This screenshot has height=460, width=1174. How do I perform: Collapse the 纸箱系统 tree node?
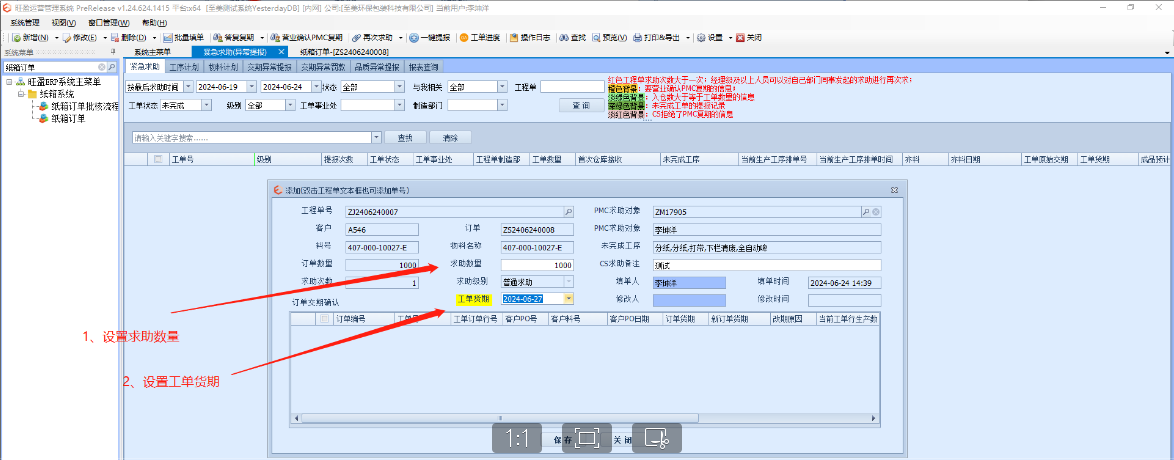22,94
